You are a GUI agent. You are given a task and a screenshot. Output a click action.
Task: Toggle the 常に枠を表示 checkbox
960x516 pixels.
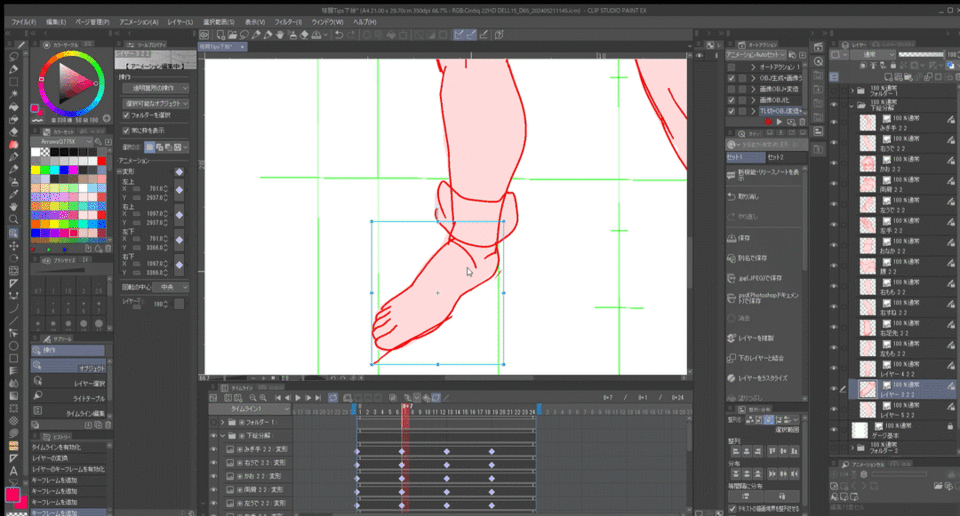click(x=125, y=130)
